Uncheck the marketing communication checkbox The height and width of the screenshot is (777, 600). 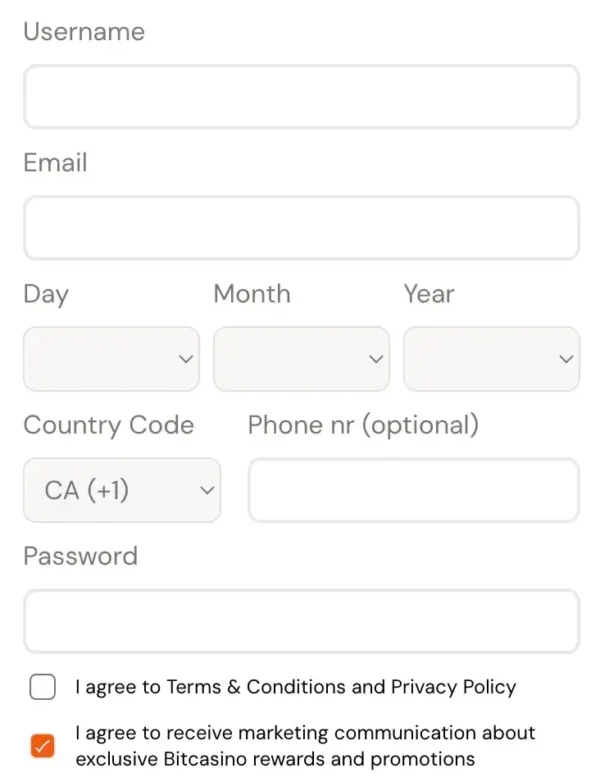click(43, 746)
